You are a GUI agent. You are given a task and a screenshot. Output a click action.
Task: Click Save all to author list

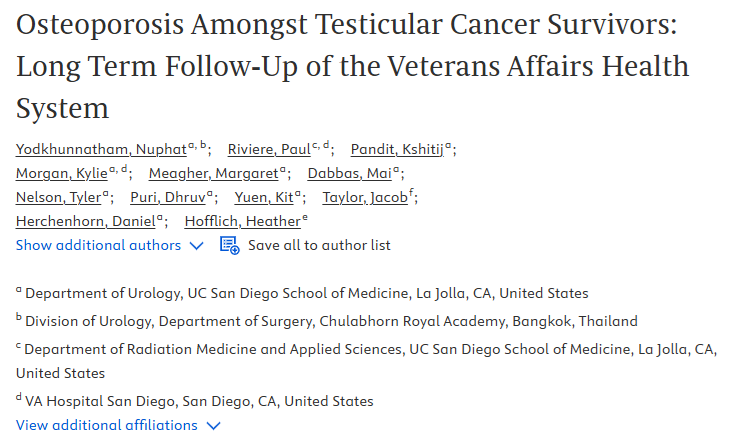pos(319,245)
